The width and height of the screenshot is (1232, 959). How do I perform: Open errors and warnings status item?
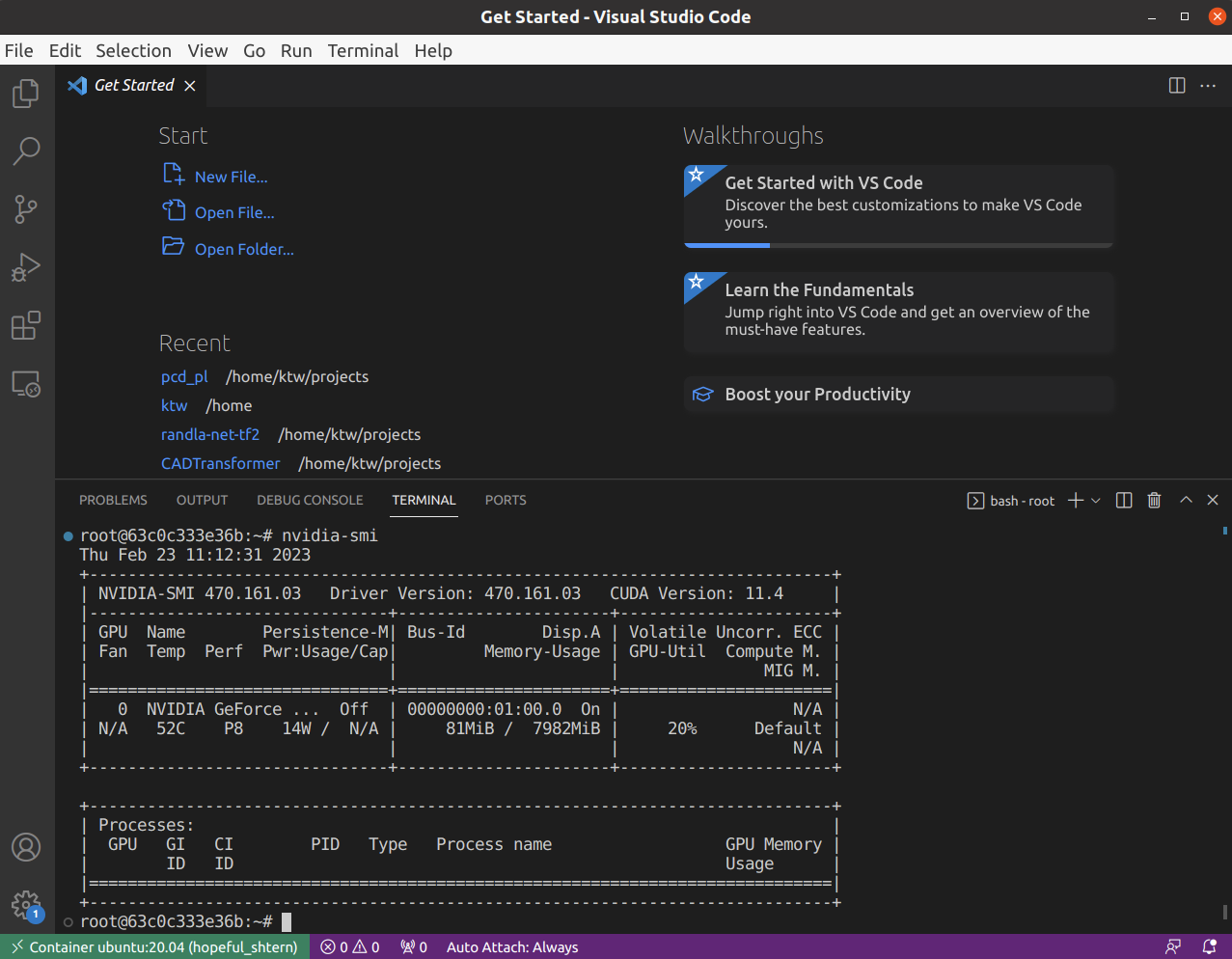(x=350, y=946)
